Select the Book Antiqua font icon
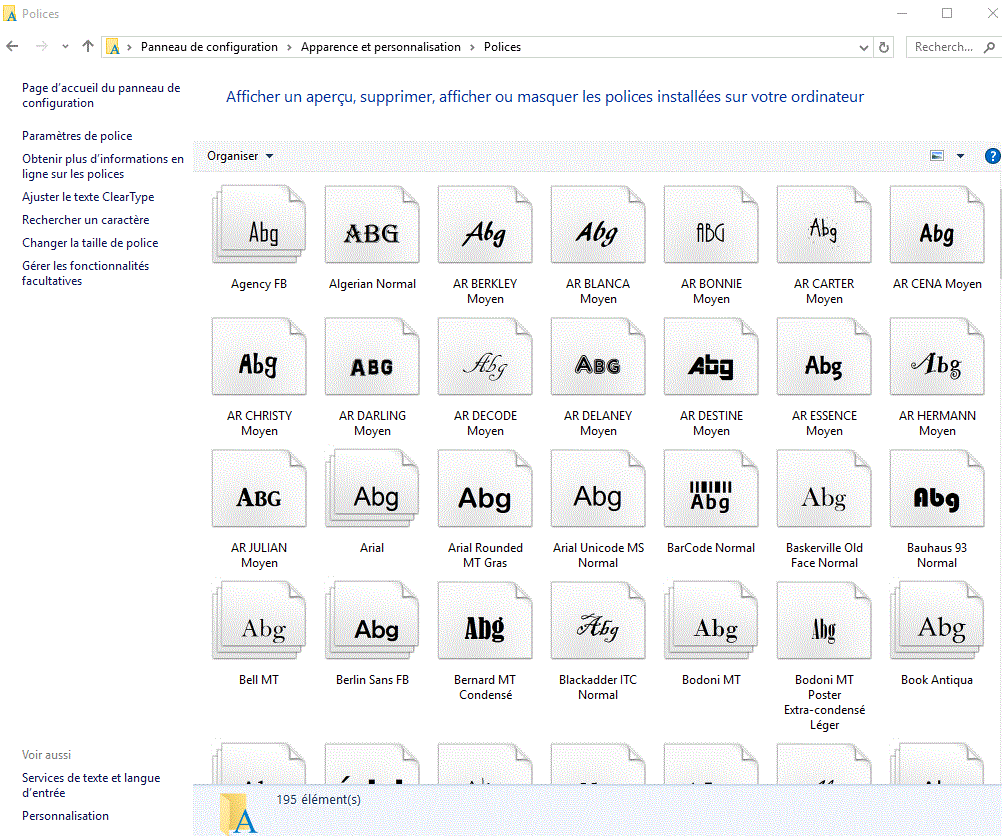 click(937, 620)
